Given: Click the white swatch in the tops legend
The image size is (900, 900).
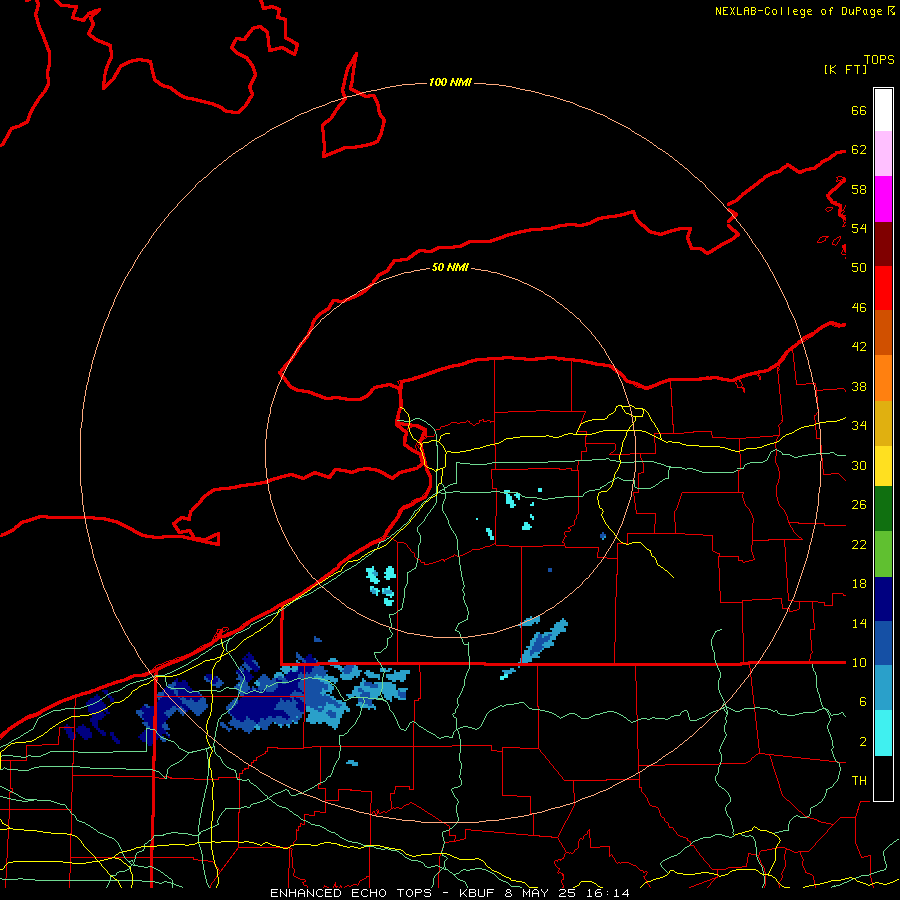Looking at the screenshot, I should 883,110.
